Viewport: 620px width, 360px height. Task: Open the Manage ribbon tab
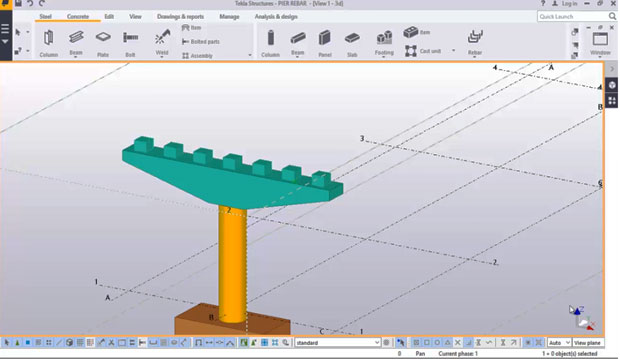click(229, 17)
